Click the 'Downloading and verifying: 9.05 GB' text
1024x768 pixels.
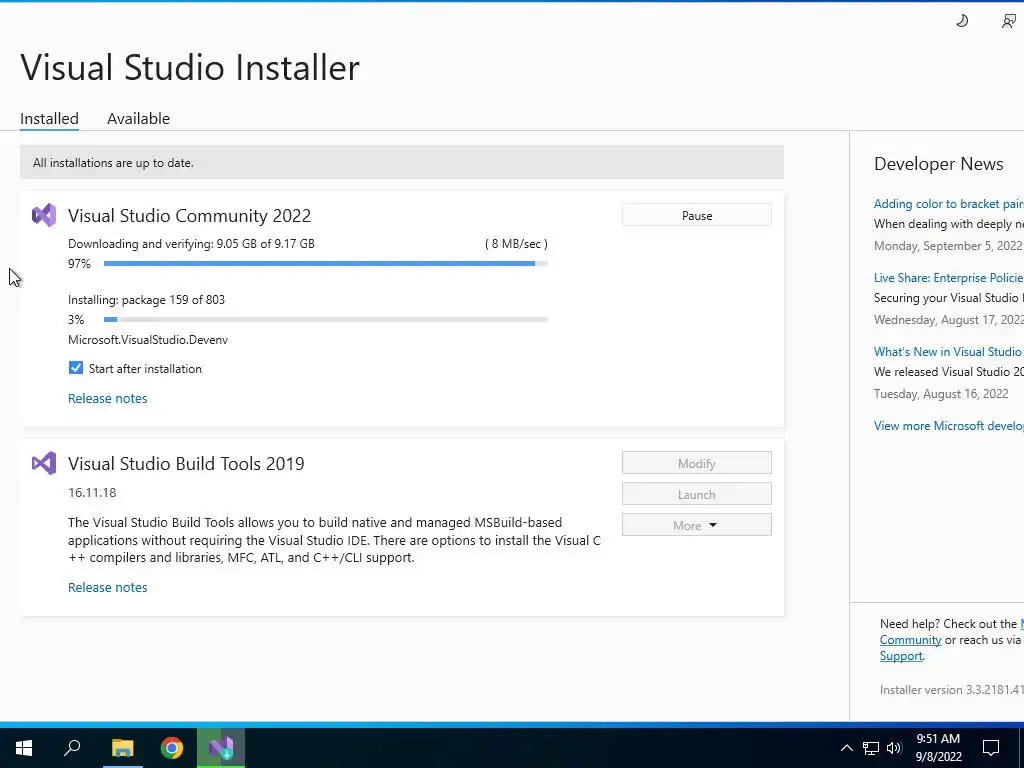191,244
